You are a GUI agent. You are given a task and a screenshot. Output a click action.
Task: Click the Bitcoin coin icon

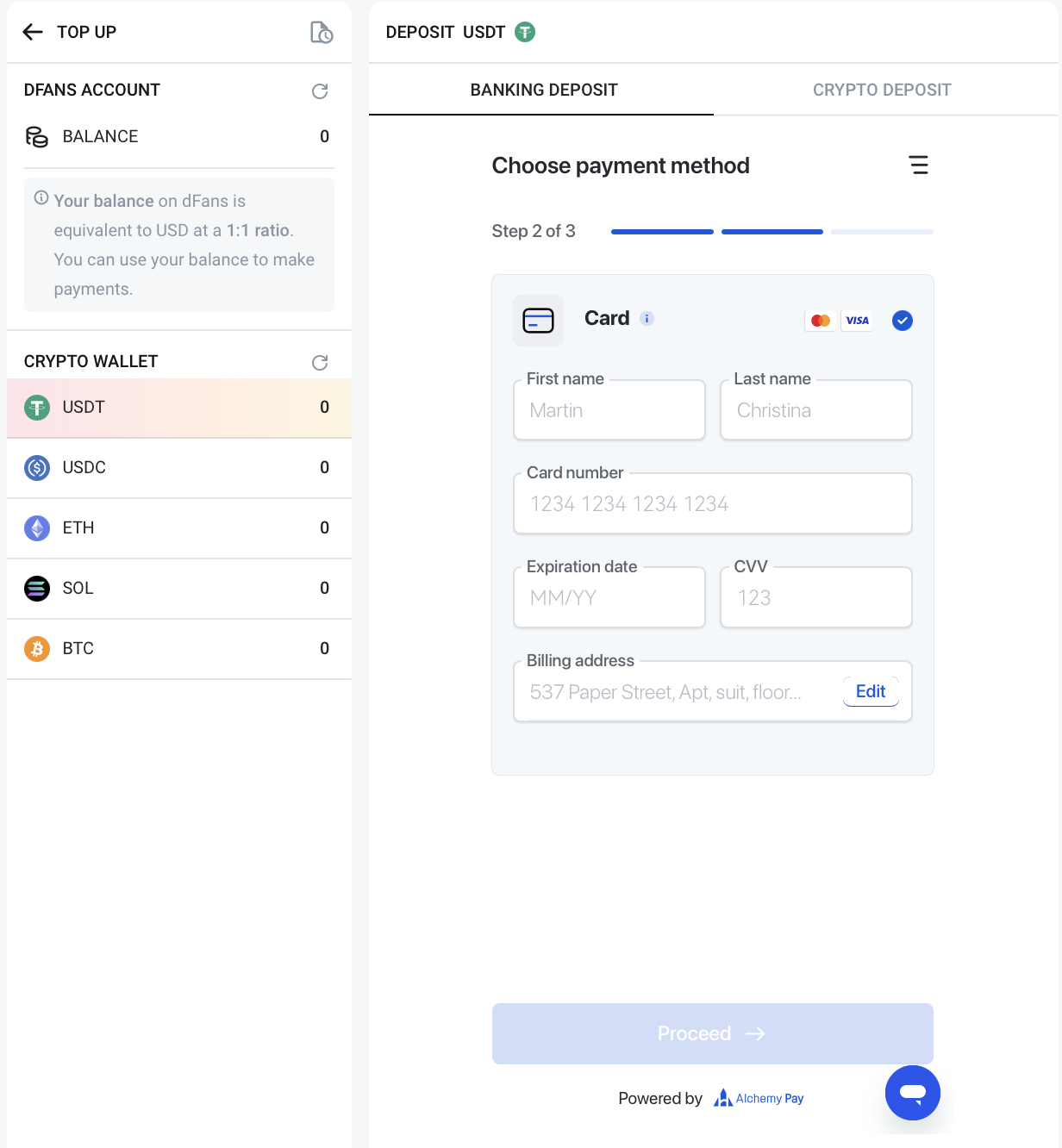[x=37, y=648]
